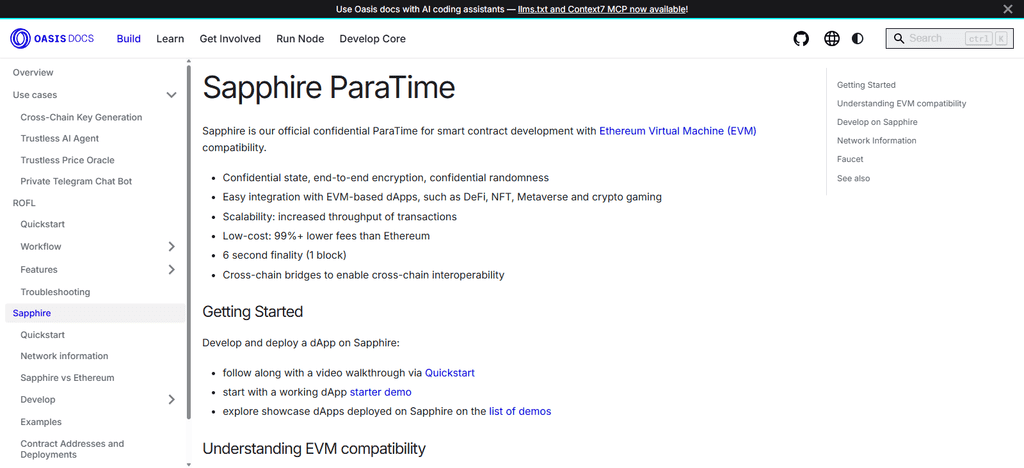Jump to Network Information in contents
The width and height of the screenshot is (1024, 468).
pos(876,140)
